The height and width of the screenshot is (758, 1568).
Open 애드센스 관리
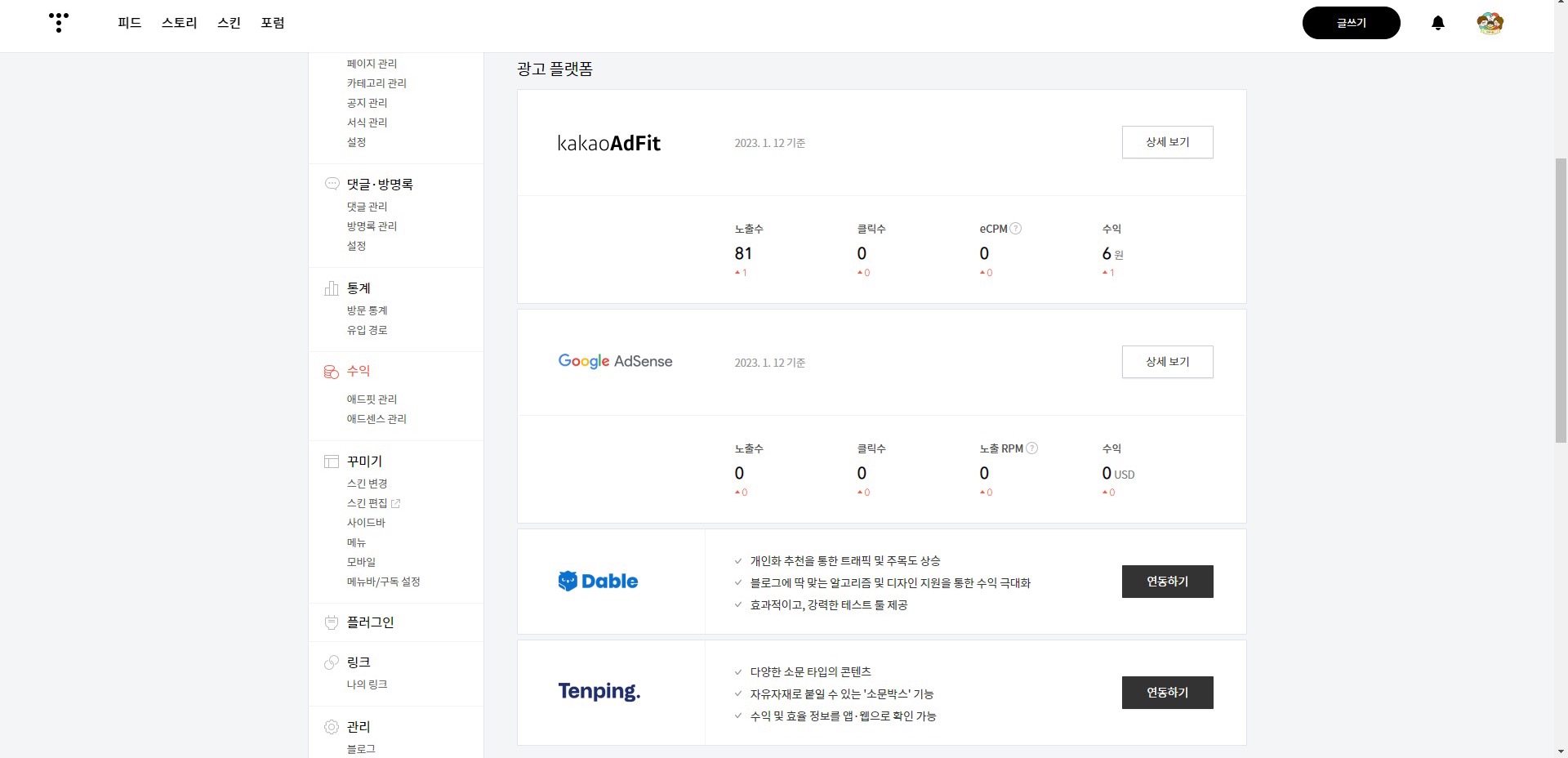click(x=376, y=419)
